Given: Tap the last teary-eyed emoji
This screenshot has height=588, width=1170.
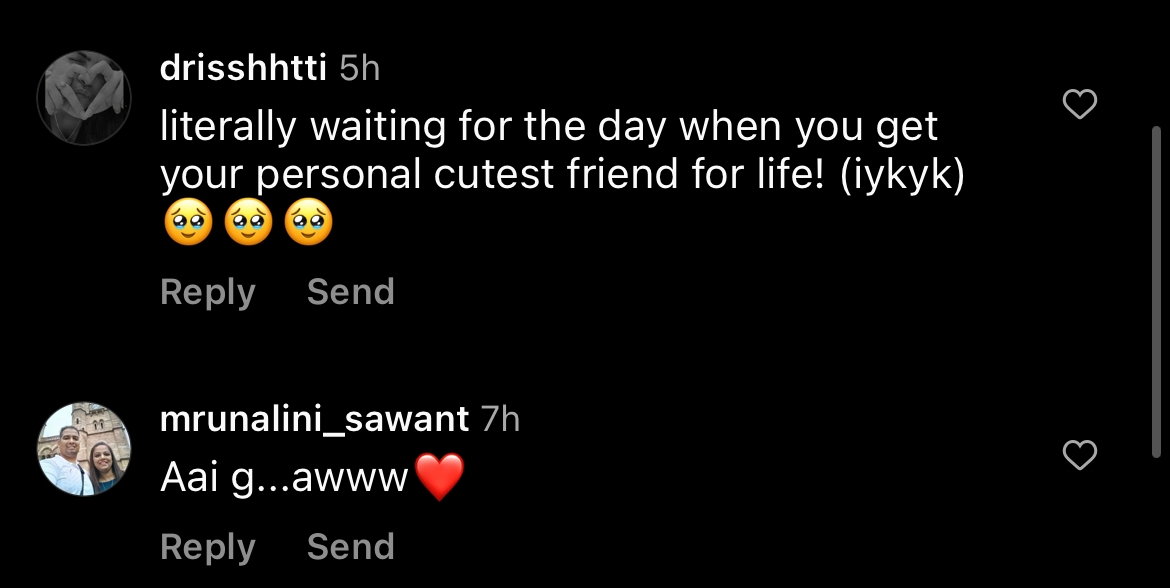Looking at the screenshot, I should 309,224.
